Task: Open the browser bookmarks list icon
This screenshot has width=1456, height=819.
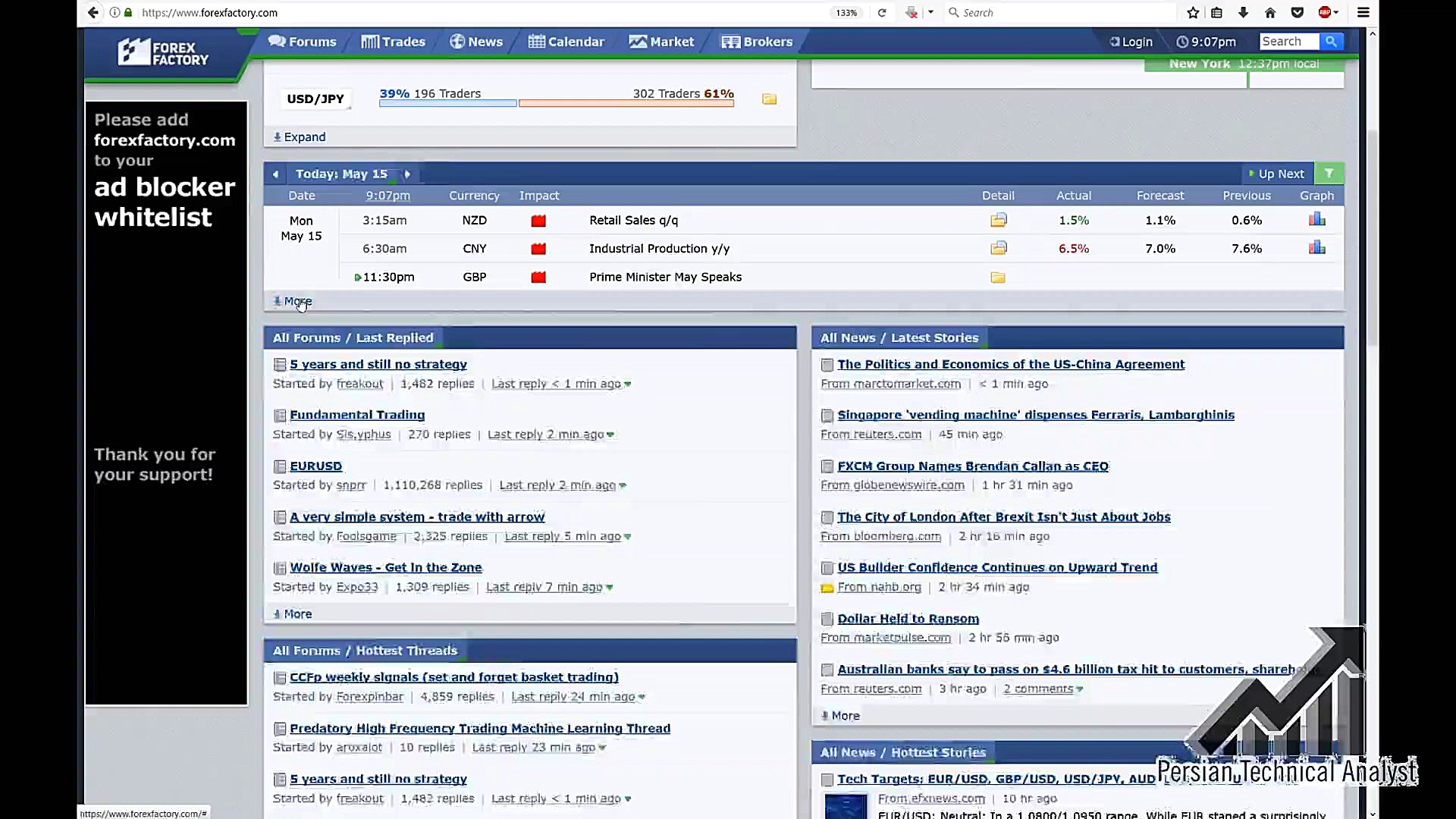Action: coord(1216,12)
